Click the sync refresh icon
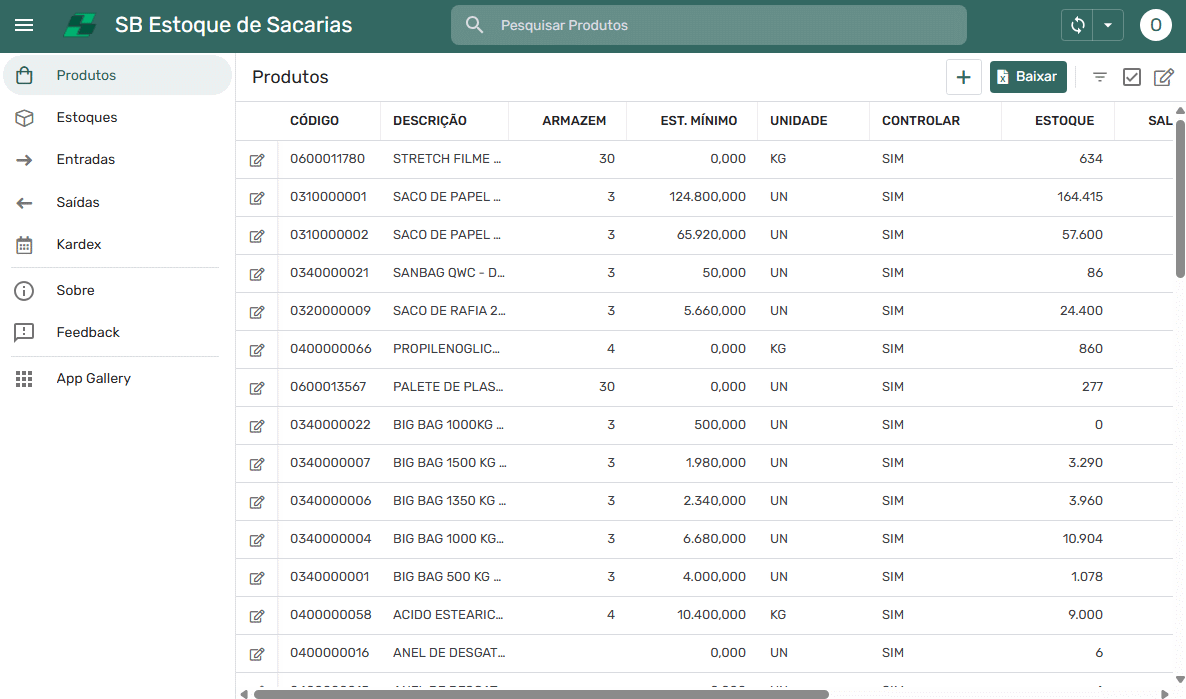This screenshot has width=1186, height=699. pos(1078,25)
